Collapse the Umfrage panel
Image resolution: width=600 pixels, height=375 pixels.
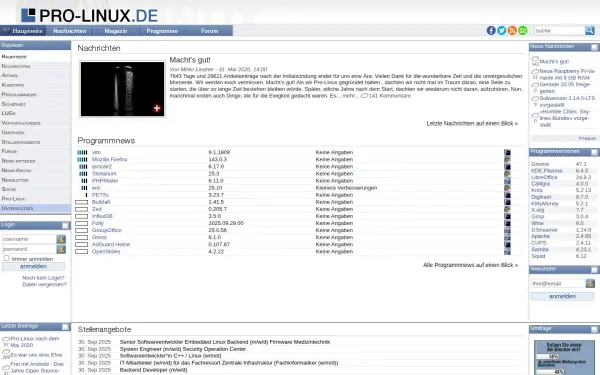click(x=594, y=329)
